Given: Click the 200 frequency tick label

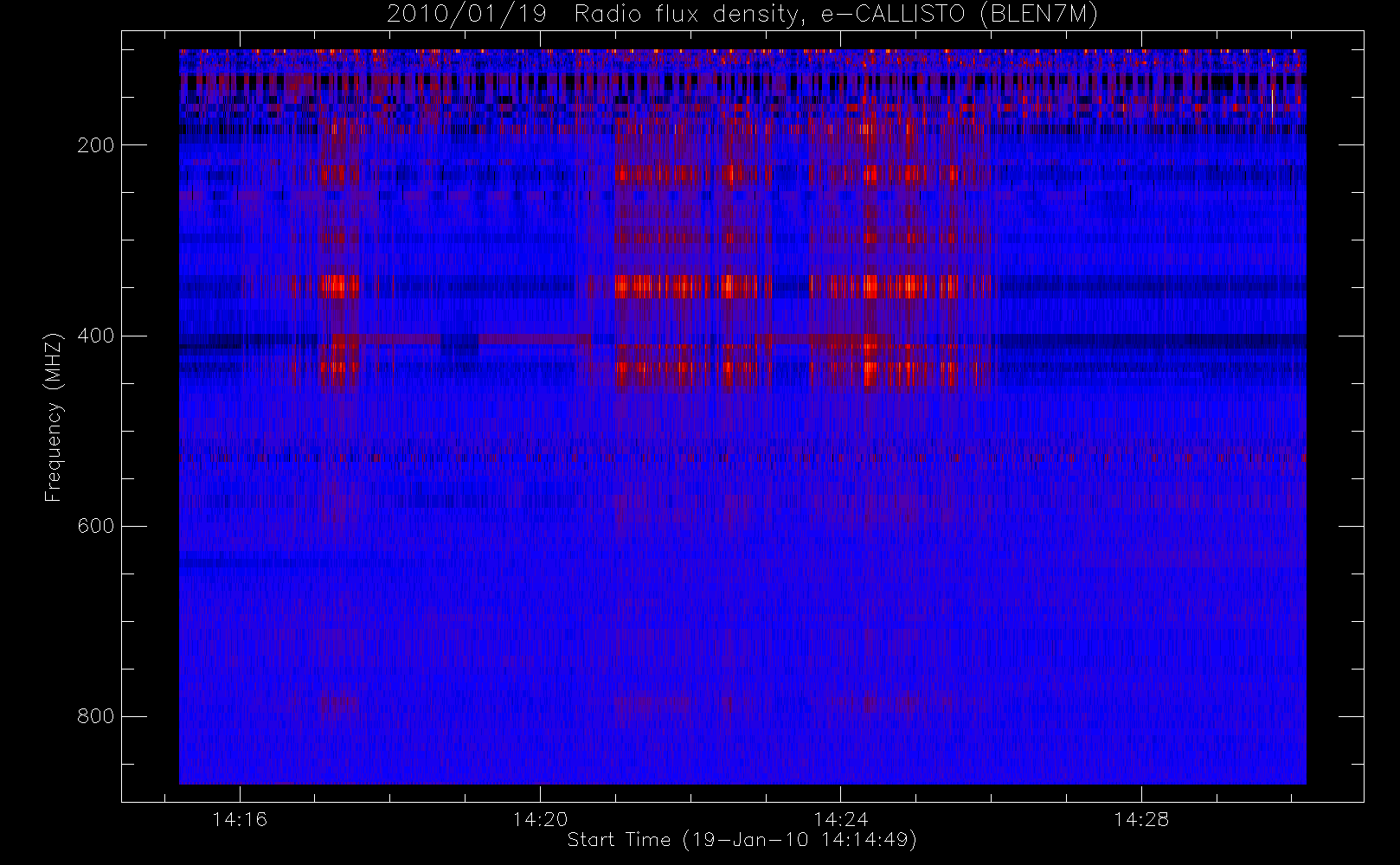Looking at the screenshot, I should point(96,145).
